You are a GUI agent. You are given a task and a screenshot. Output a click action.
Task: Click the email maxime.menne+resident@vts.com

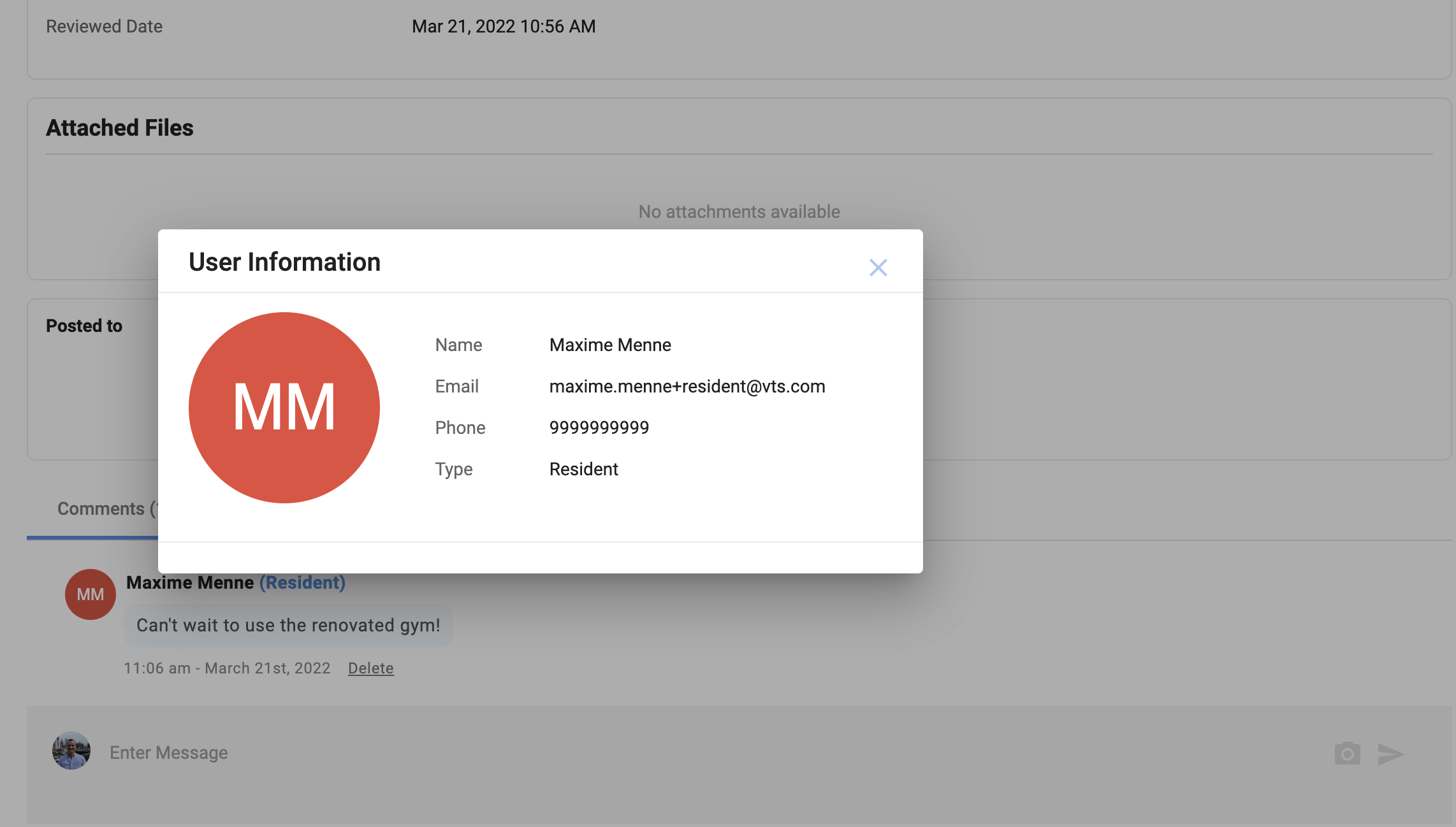687,387
